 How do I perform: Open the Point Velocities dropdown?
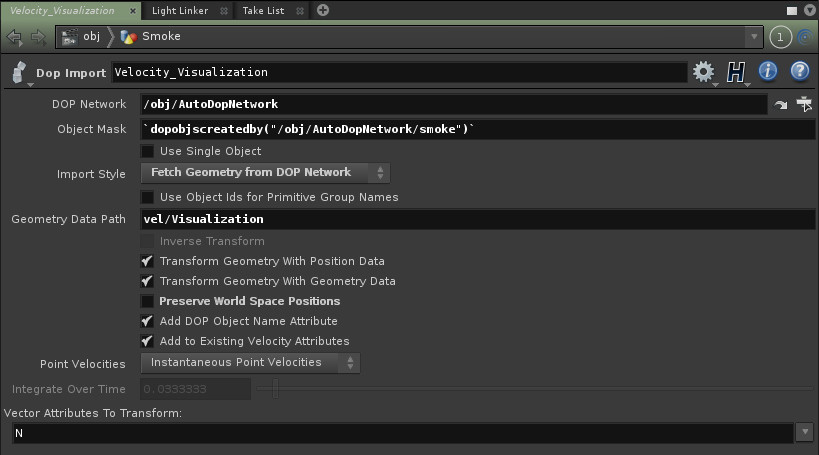[250, 363]
